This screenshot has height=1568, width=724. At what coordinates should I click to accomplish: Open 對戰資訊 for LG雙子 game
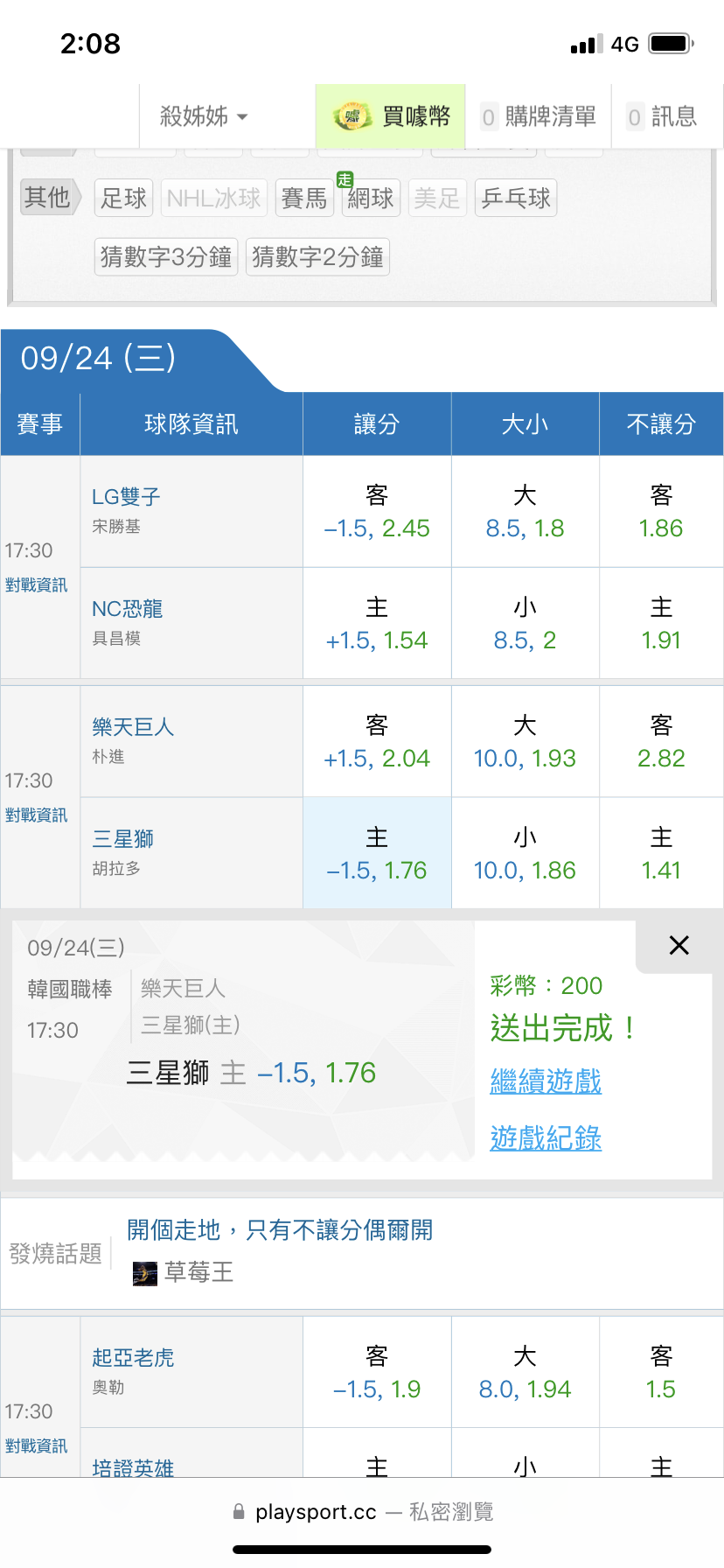point(37,585)
